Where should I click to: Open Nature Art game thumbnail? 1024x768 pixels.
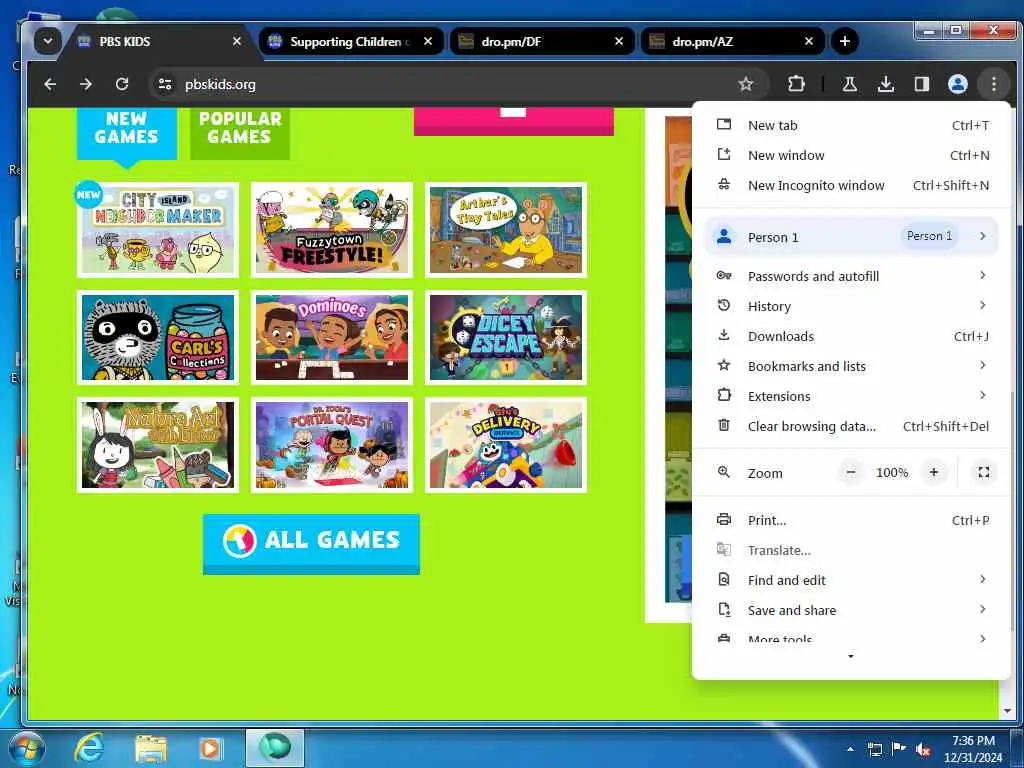click(x=157, y=445)
